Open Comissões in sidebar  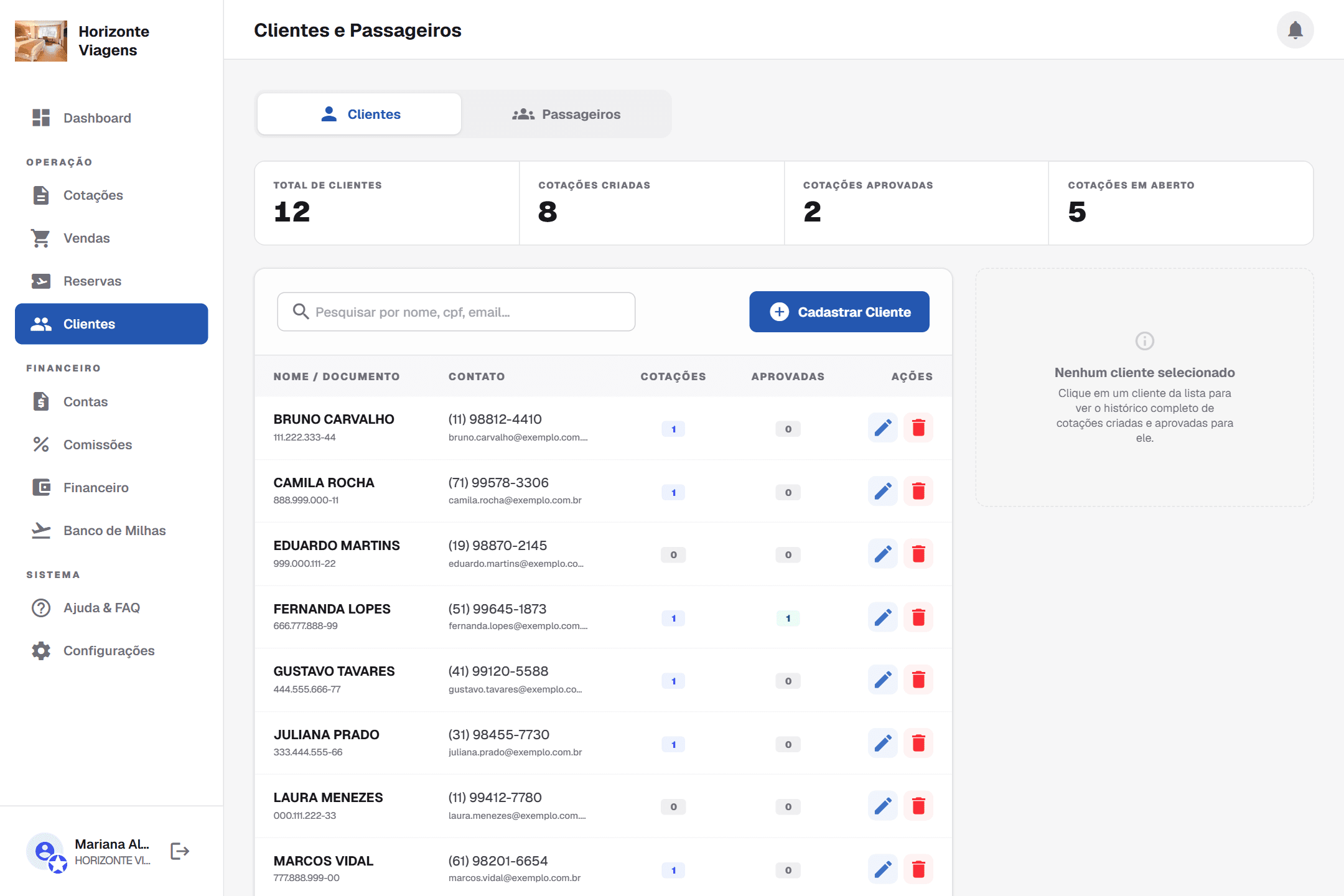click(x=111, y=445)
